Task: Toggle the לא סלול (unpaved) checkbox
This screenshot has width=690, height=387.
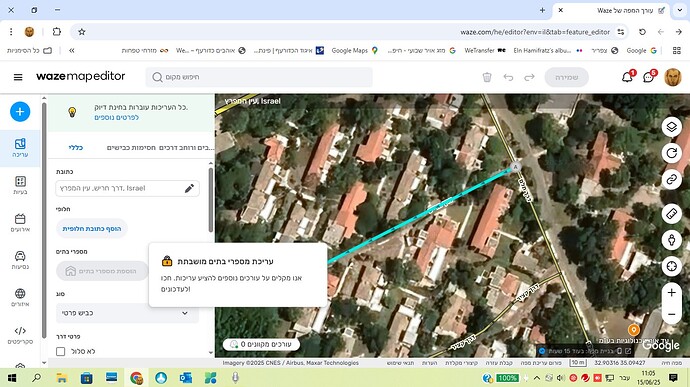Action: (x=61, y=351)
